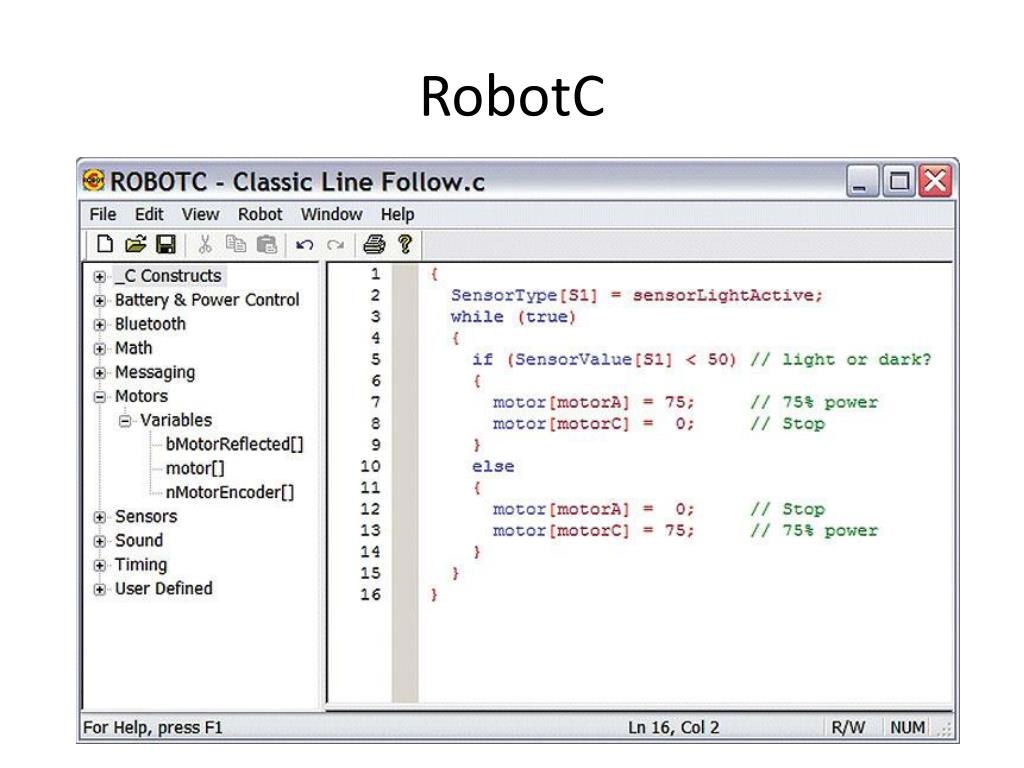
Task: Click 'For Help, press F1' status text
Action: pos(153,728)
